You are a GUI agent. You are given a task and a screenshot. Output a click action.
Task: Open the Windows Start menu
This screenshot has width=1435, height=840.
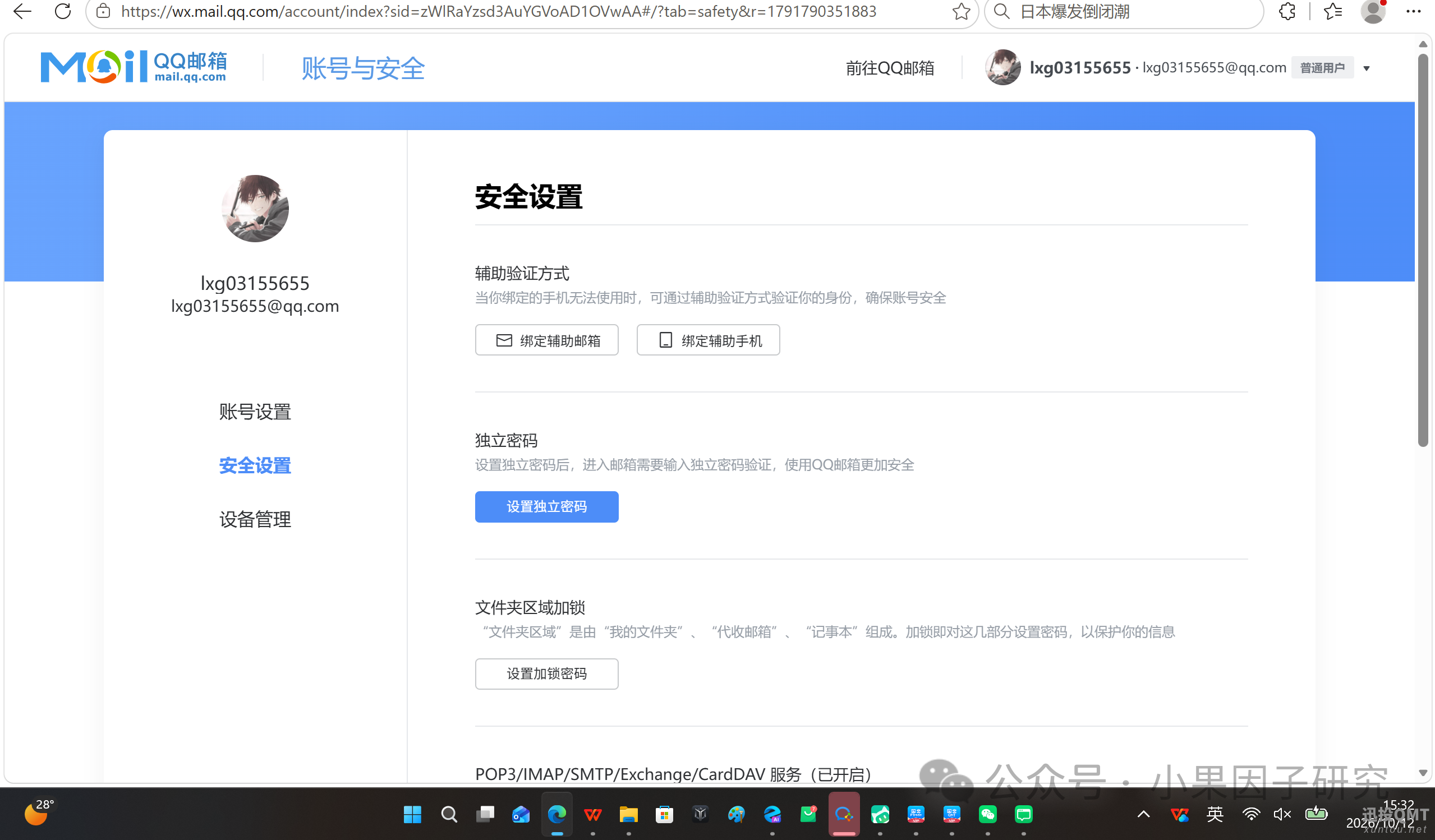[x=412, y=814]
